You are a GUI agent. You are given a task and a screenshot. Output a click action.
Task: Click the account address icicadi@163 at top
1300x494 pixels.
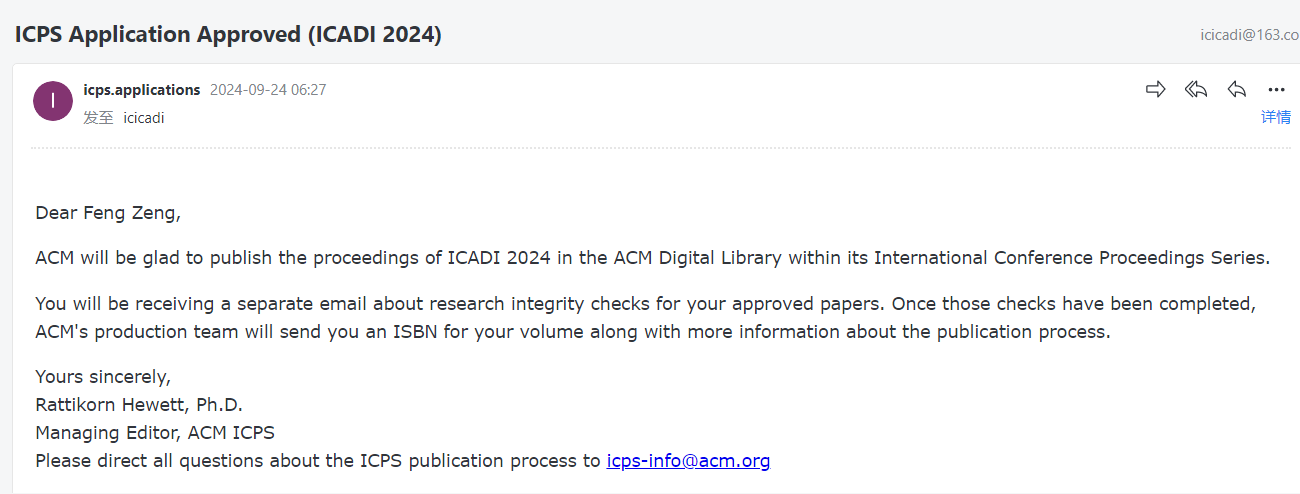[x=1250, y=34]
